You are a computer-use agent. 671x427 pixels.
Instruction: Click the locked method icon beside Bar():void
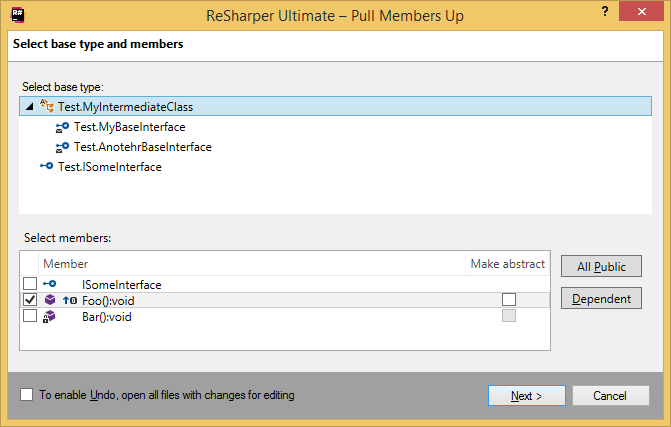(x=49, y=316)
